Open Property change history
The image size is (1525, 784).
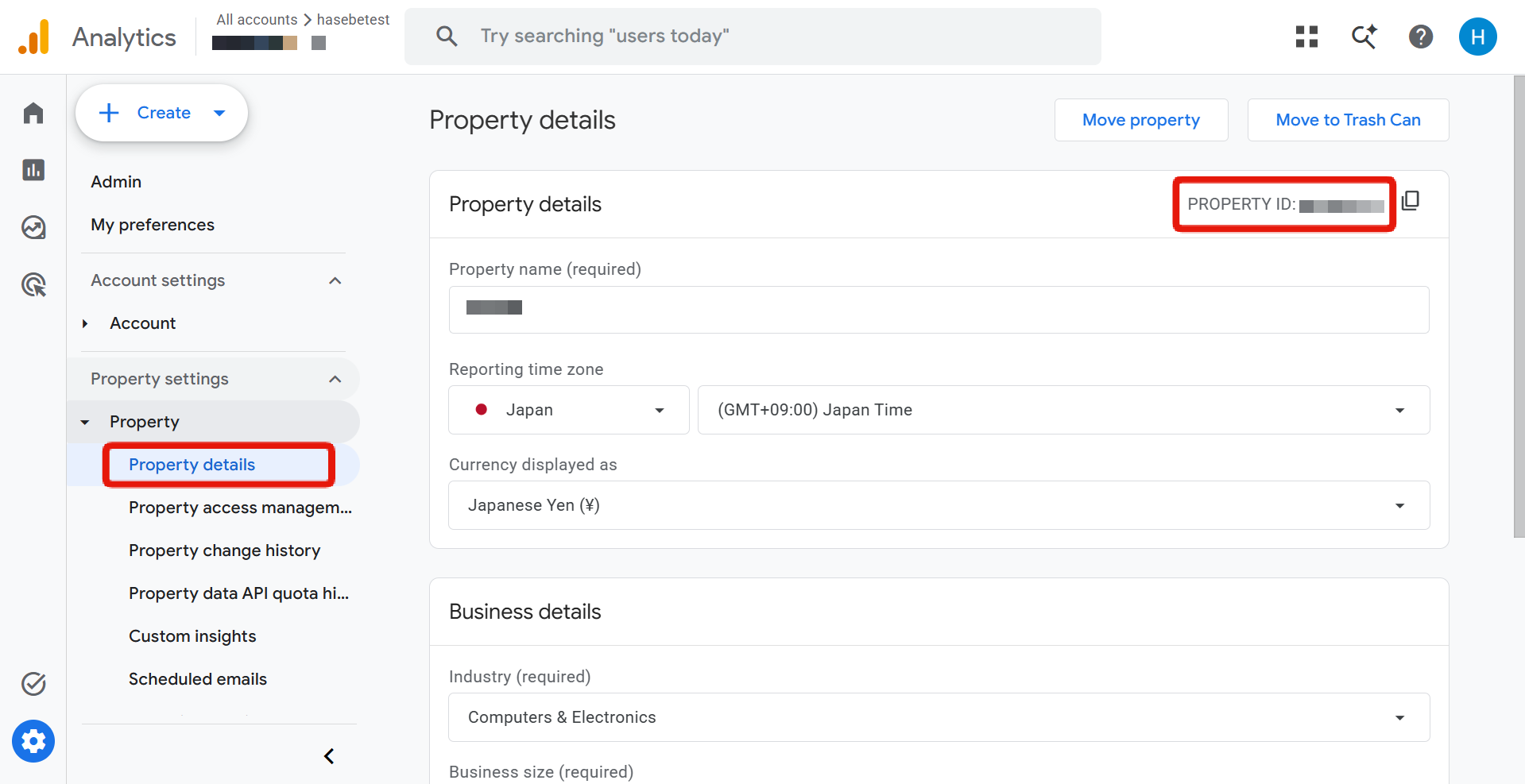[224, 550]
